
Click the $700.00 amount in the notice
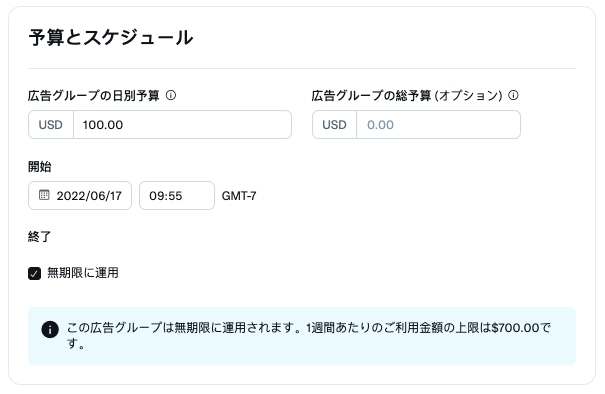[515, 328]
